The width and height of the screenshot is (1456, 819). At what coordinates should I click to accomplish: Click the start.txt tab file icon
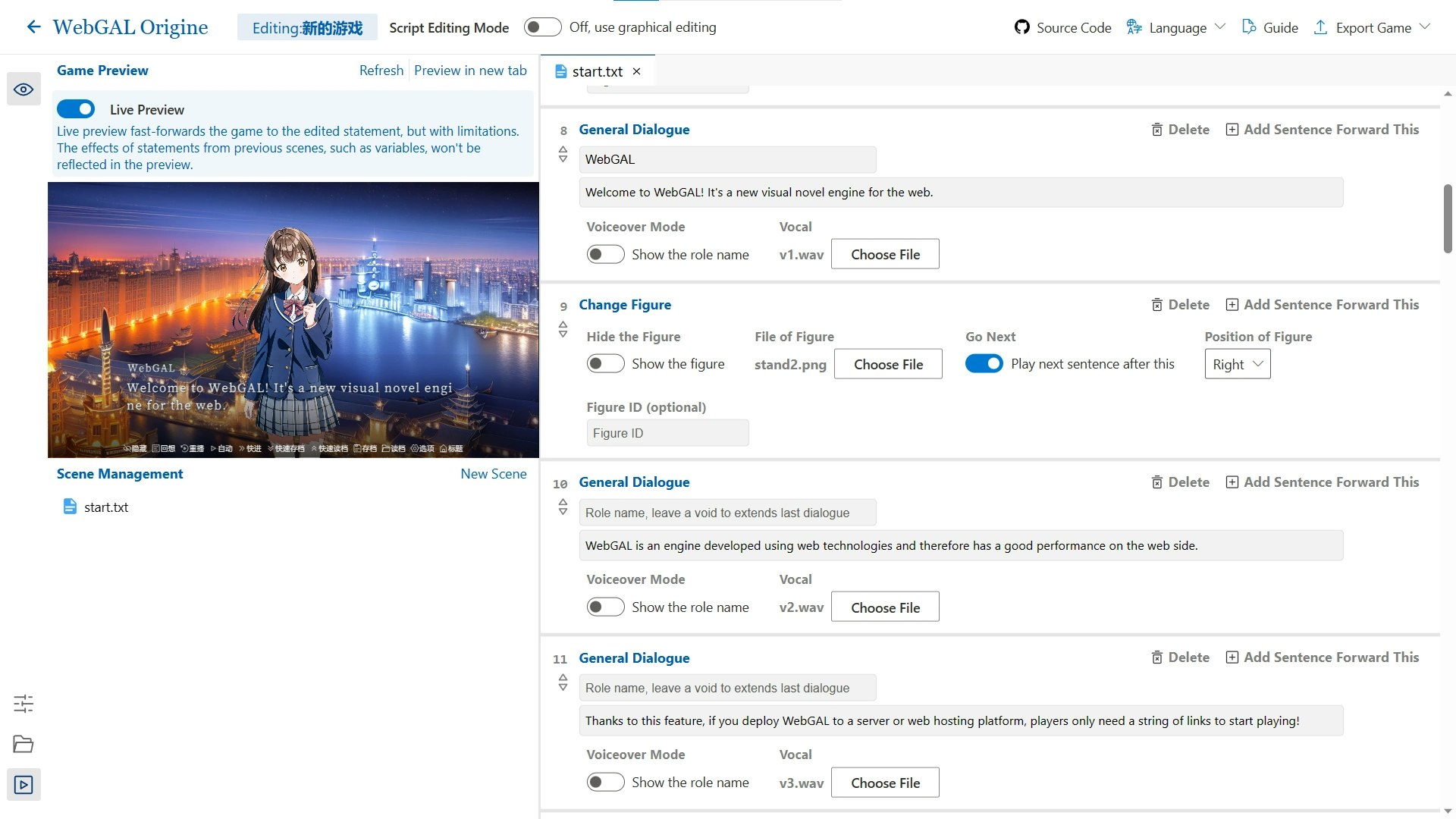coord(561,71)
